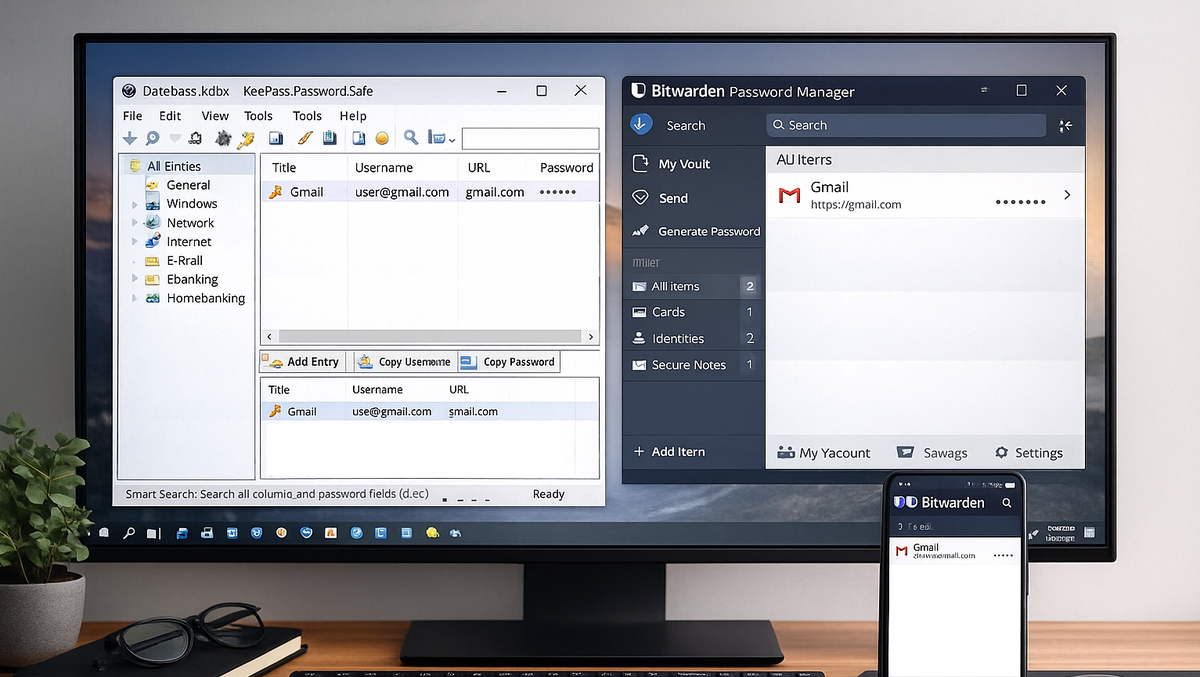Click the Bitwarden Search input field
The width and height of the screenshot is (1200, 677).
[906, 125]
